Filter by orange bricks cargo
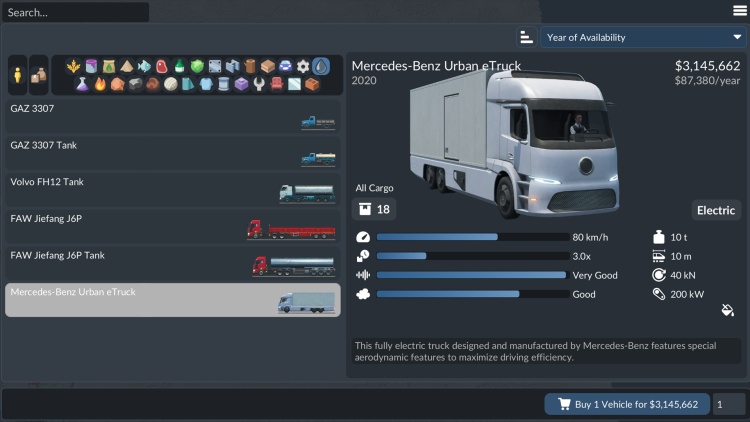 (312, 84)
